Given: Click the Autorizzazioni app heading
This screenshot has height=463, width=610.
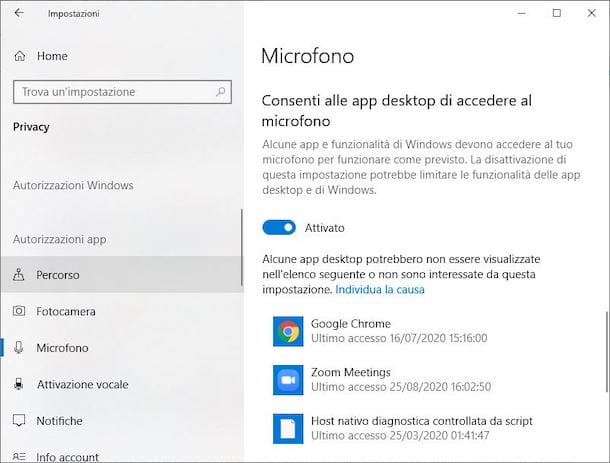Looking at the screenshot, I should 60,239.
